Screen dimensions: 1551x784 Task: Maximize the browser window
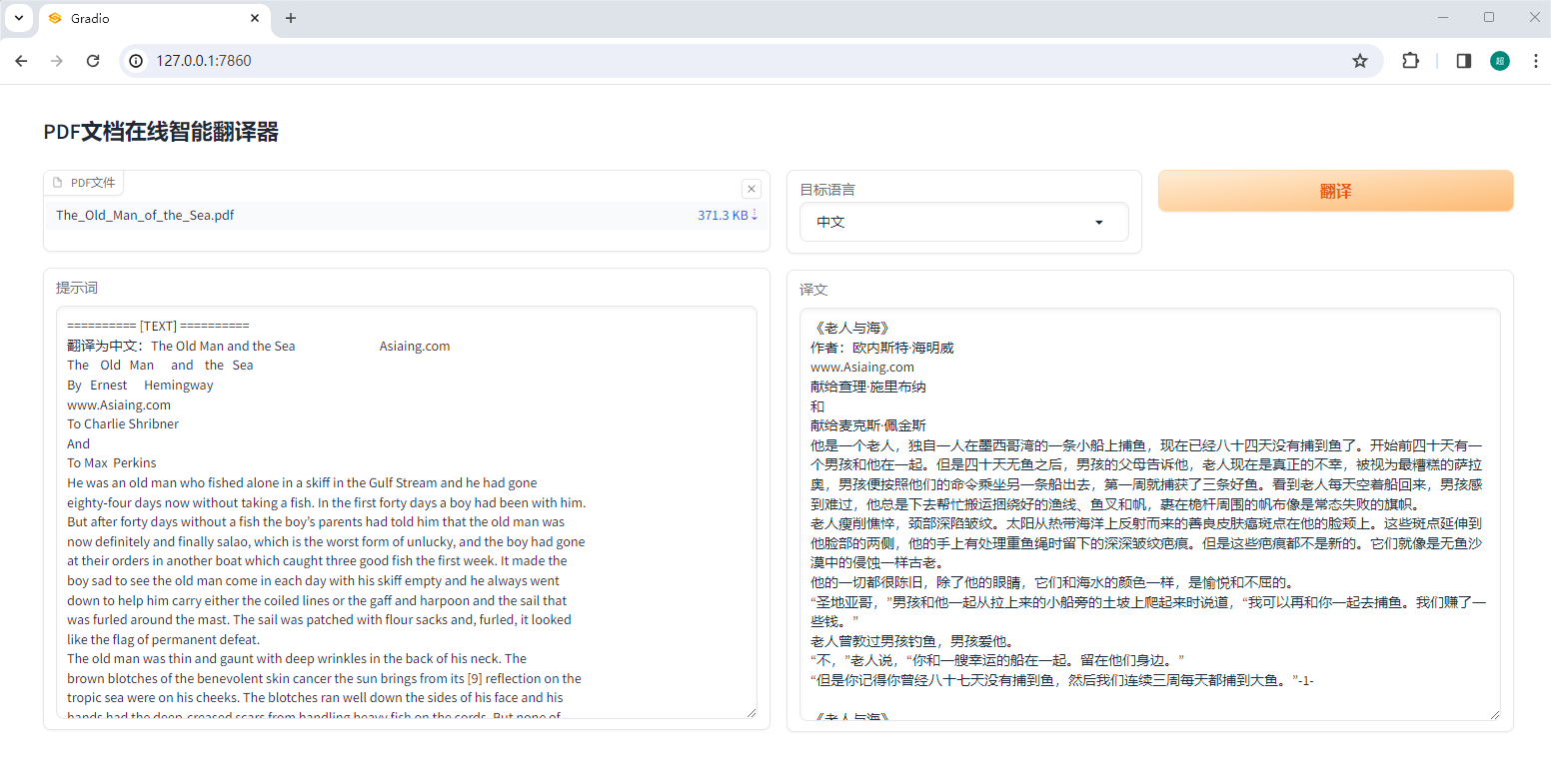click(1489, 17)
